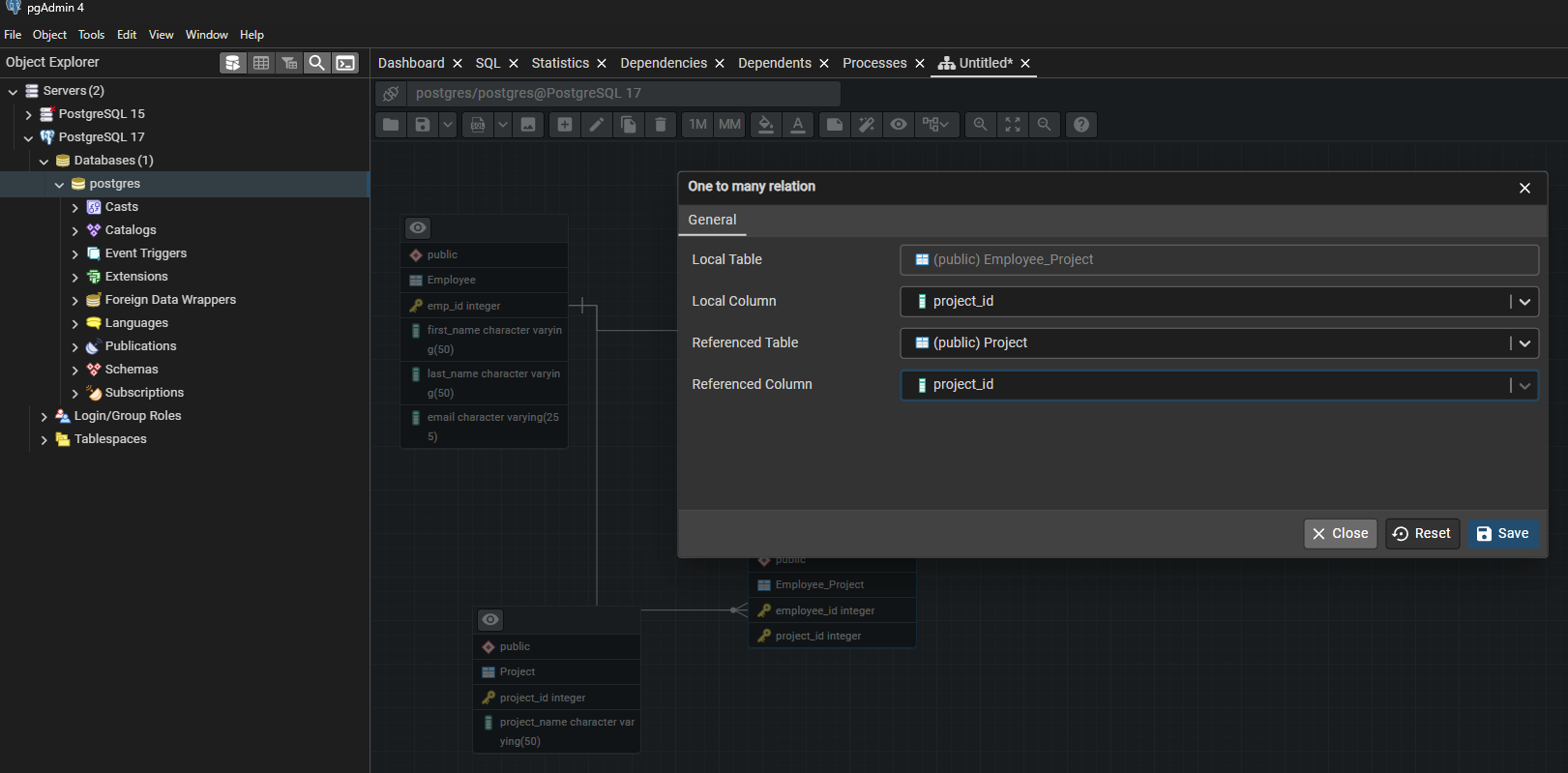Click the Download image icon in toolbar
This screenshot has height=773, width=1568.
528,125
